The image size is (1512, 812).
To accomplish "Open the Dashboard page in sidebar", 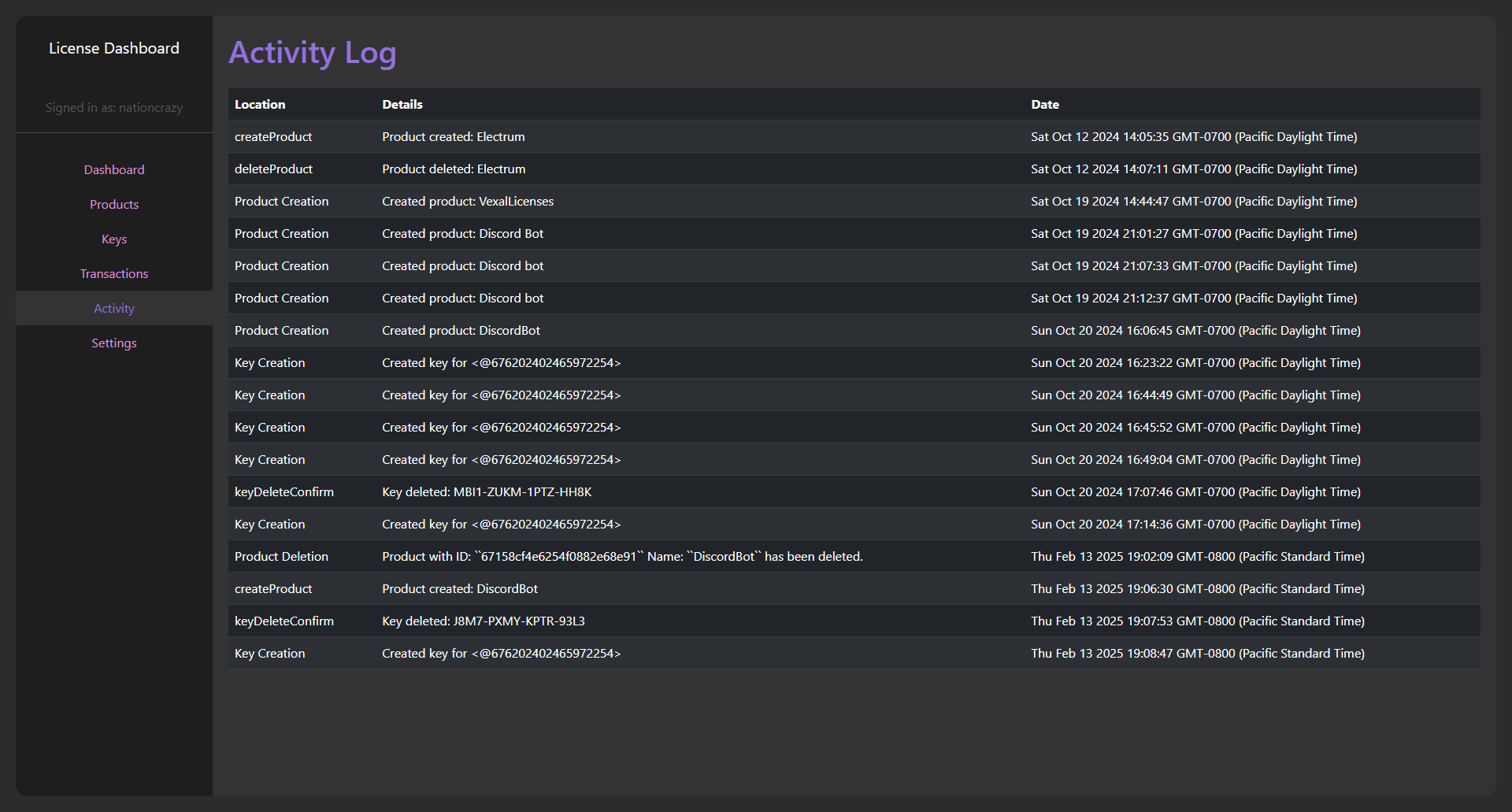I will point(114,170).
